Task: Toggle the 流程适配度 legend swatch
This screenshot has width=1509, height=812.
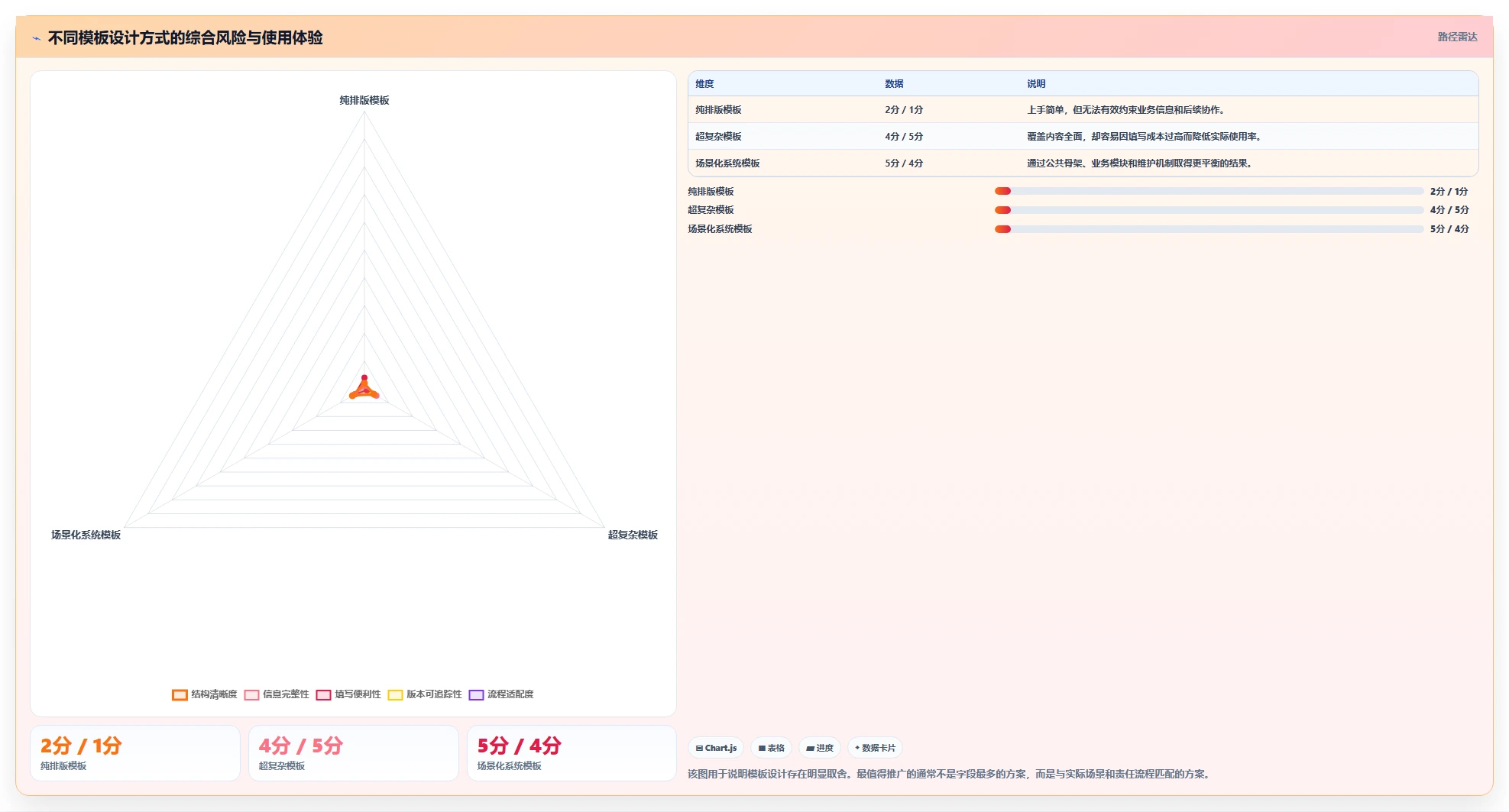Action: click(x=476, y=695)
